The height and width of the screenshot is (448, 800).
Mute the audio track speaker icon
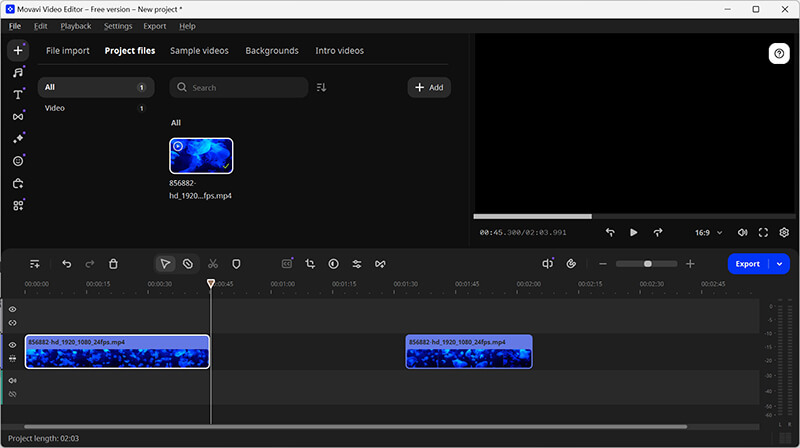coord(12,381)
